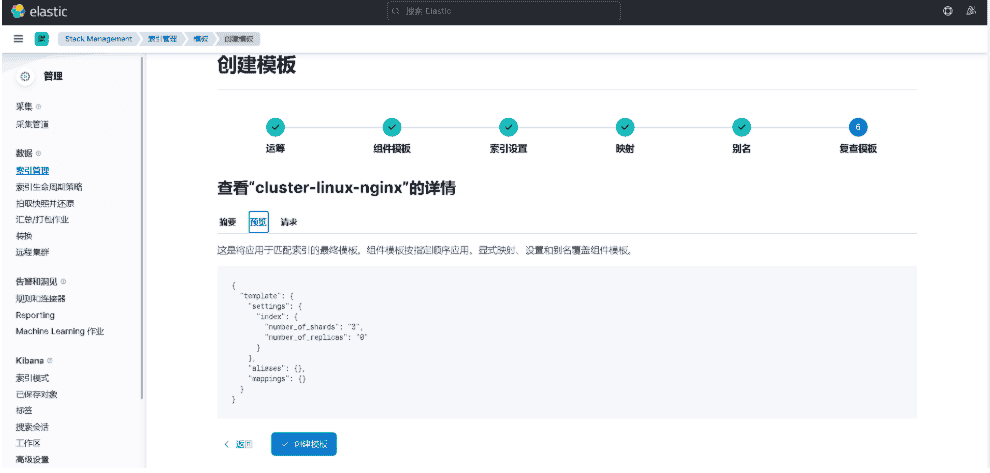Switch to the 摘要 tab
990x473 pixels.
click(227, 222)
